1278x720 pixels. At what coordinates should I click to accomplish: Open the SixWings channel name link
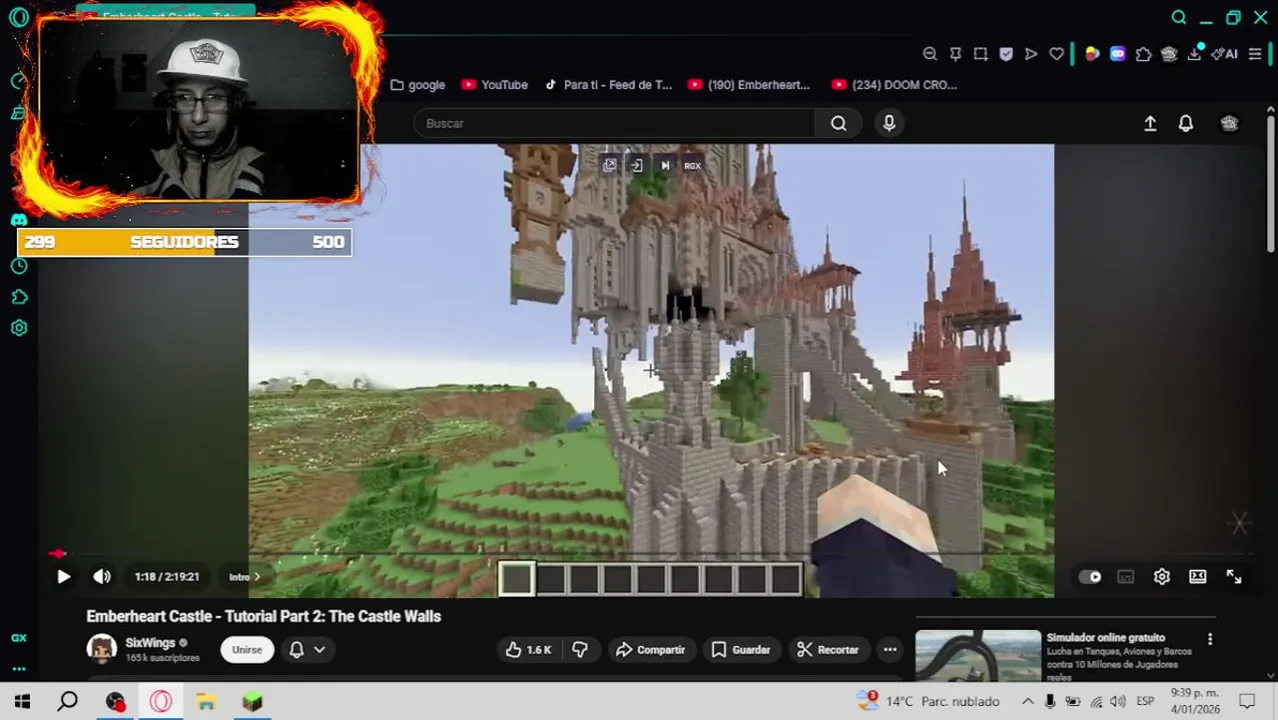150,643
